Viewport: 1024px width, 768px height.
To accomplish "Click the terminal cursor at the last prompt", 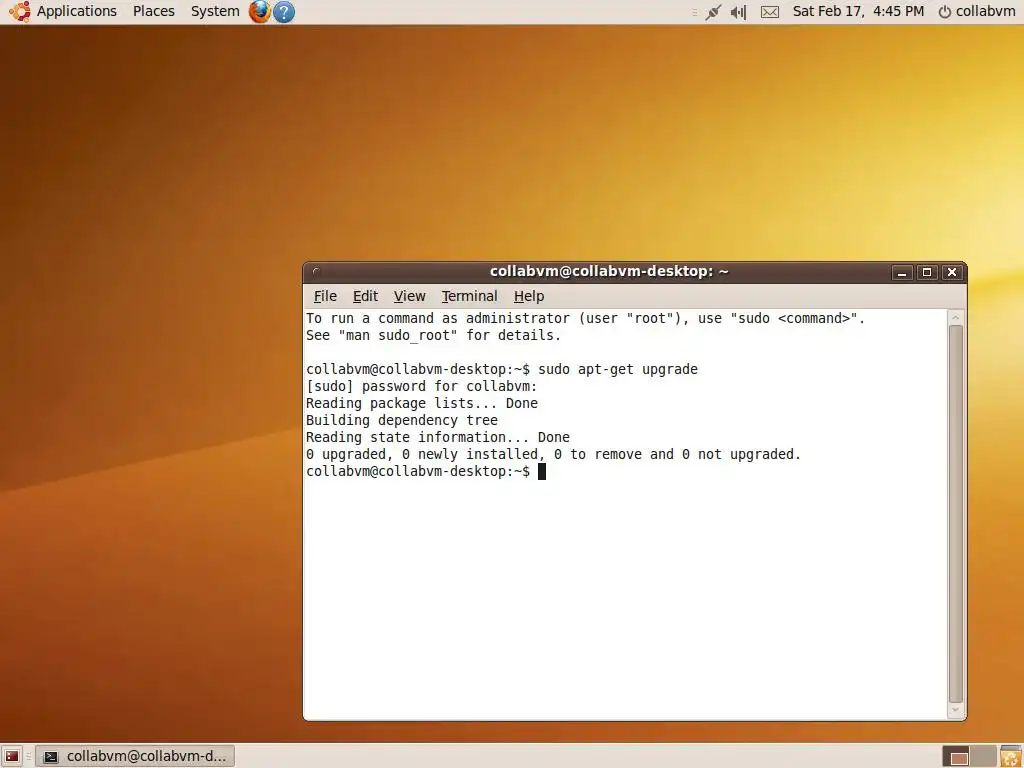I will (541, 472).
